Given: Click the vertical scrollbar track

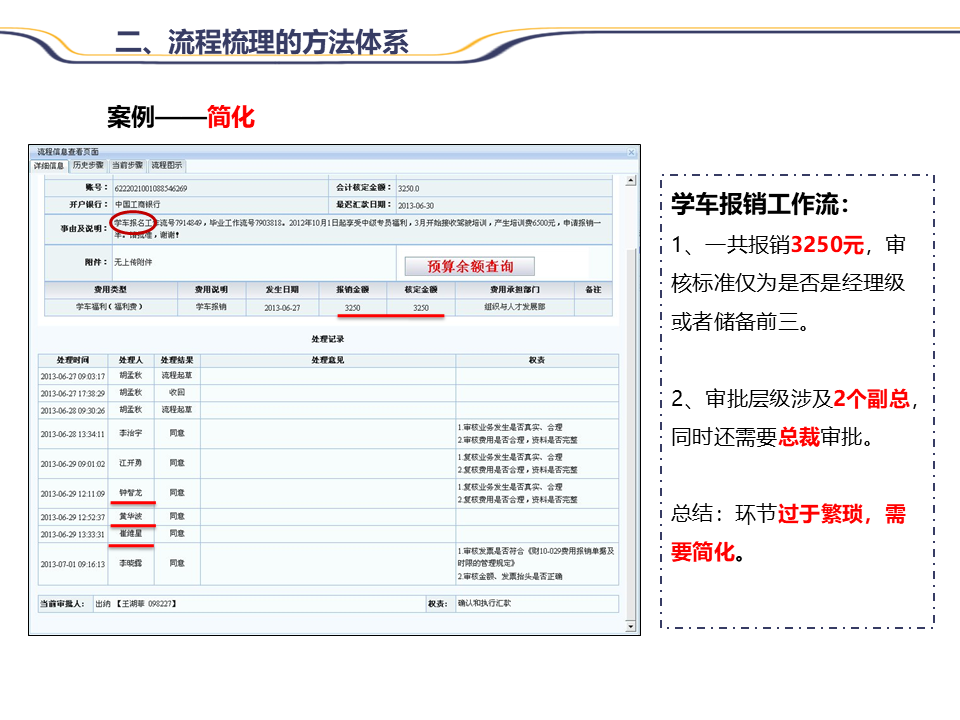Looking at the screenshot, I should (x=631, y=404).
